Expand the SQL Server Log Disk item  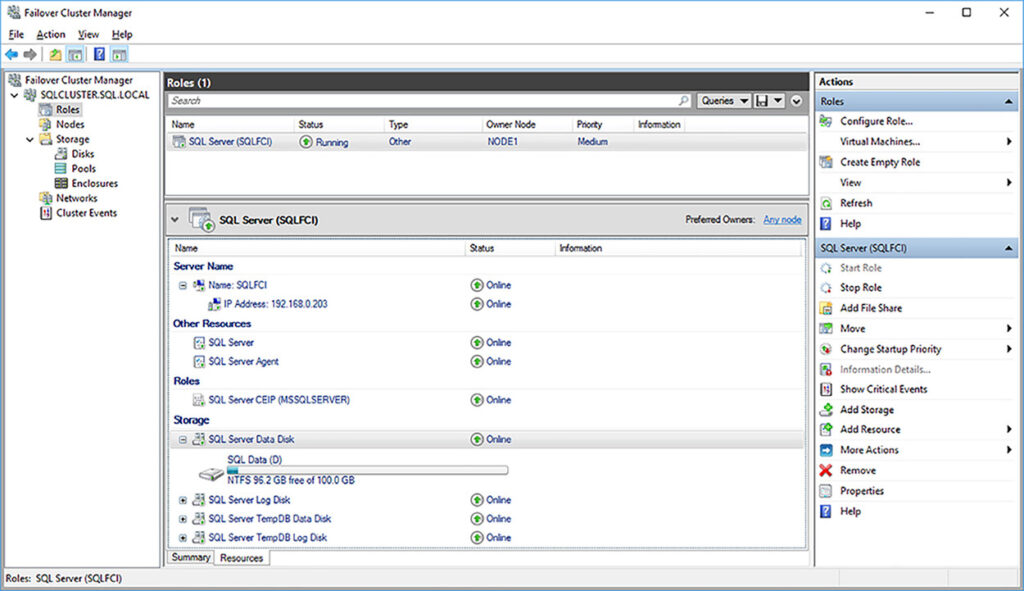[x=183, y=500]
